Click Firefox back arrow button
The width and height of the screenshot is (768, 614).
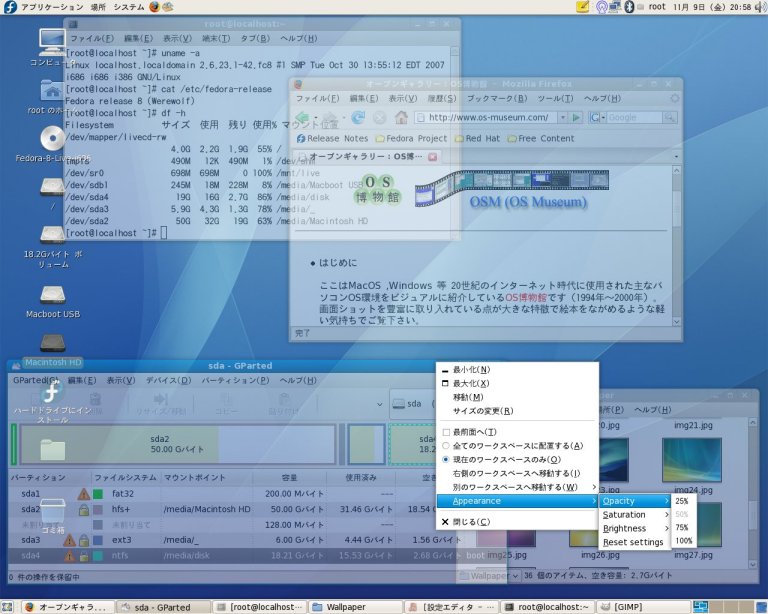pos(303,118)
